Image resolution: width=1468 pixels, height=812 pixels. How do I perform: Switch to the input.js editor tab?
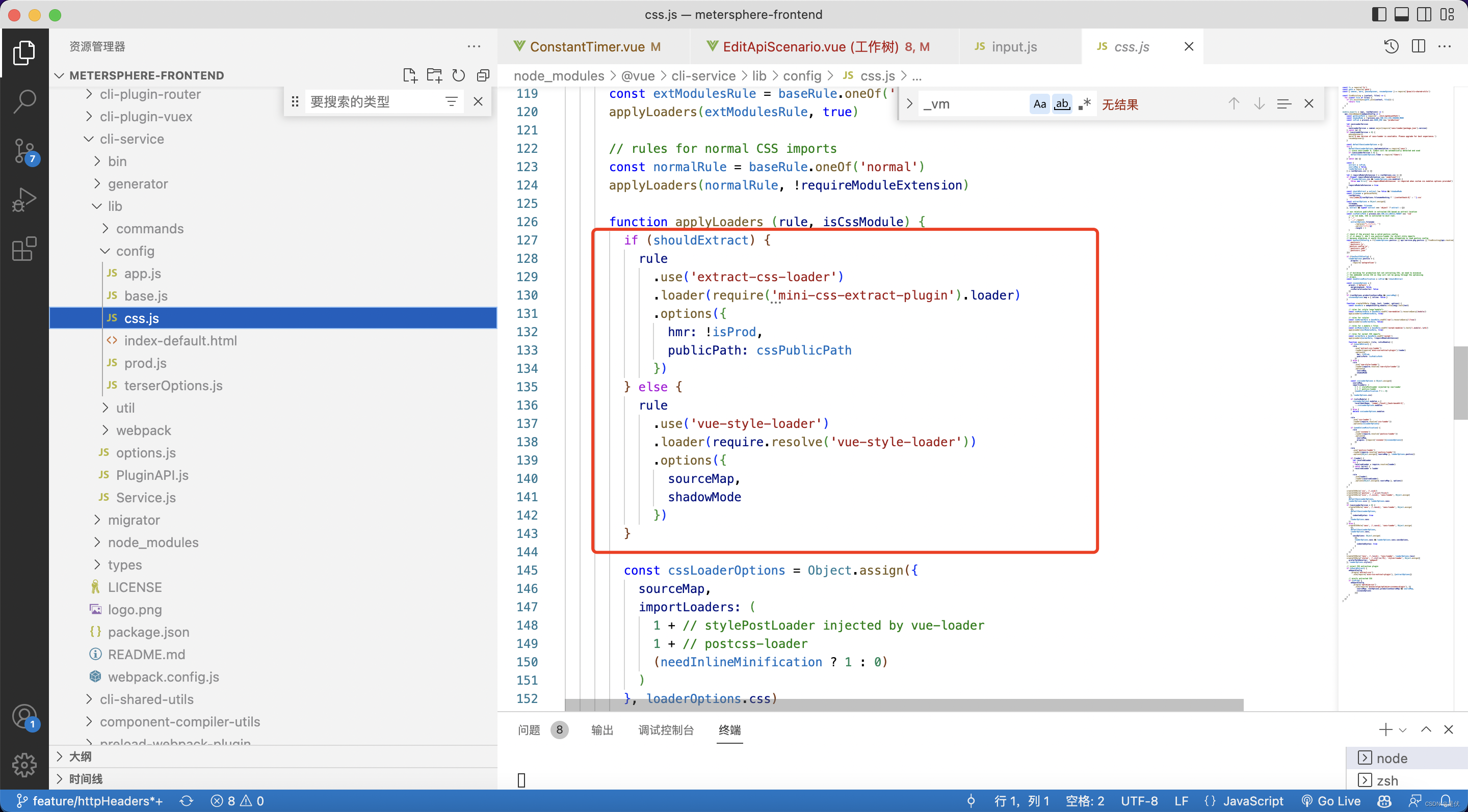click(x=1014, y=47)
